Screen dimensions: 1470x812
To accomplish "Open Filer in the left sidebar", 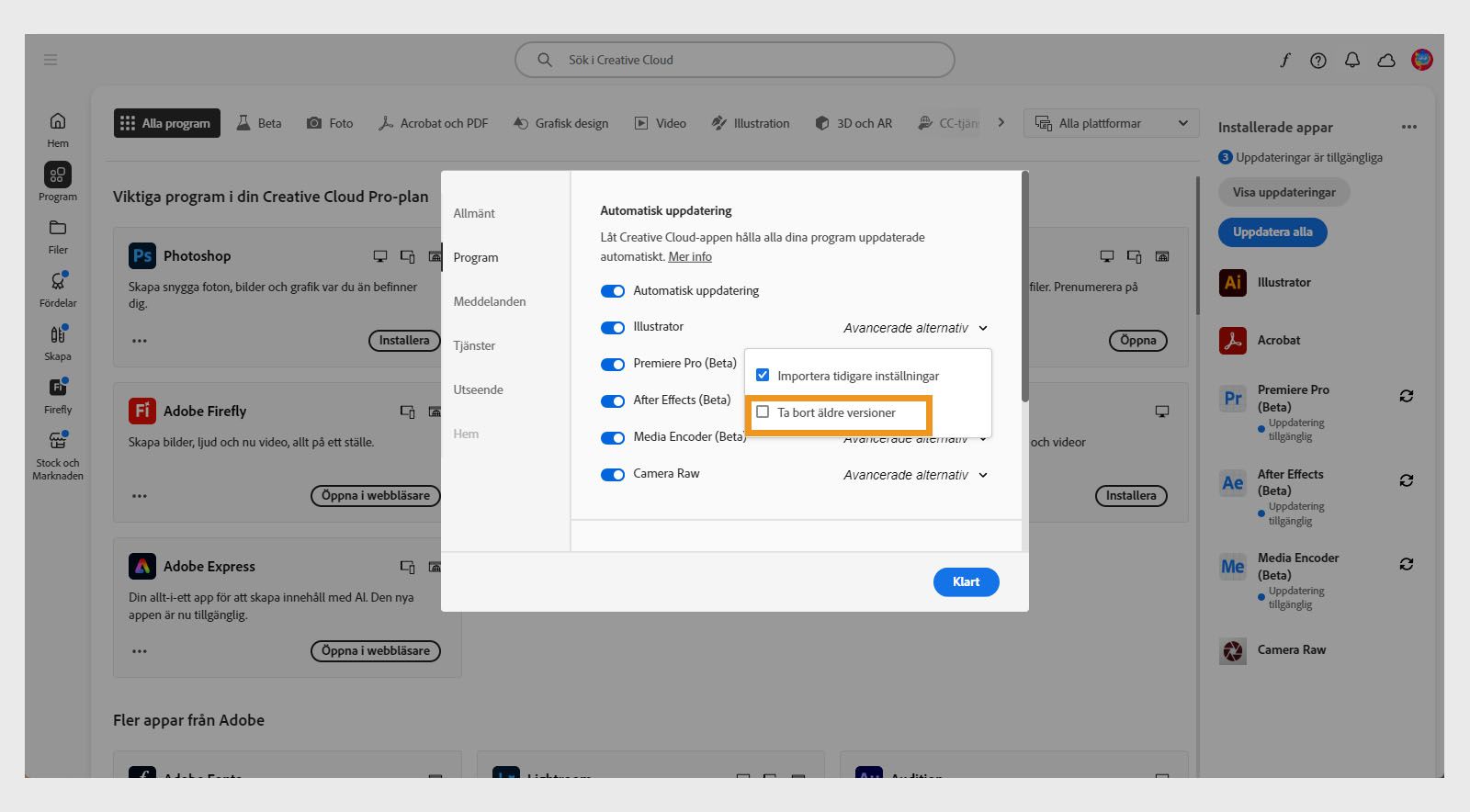I will (x=58, y=236).
